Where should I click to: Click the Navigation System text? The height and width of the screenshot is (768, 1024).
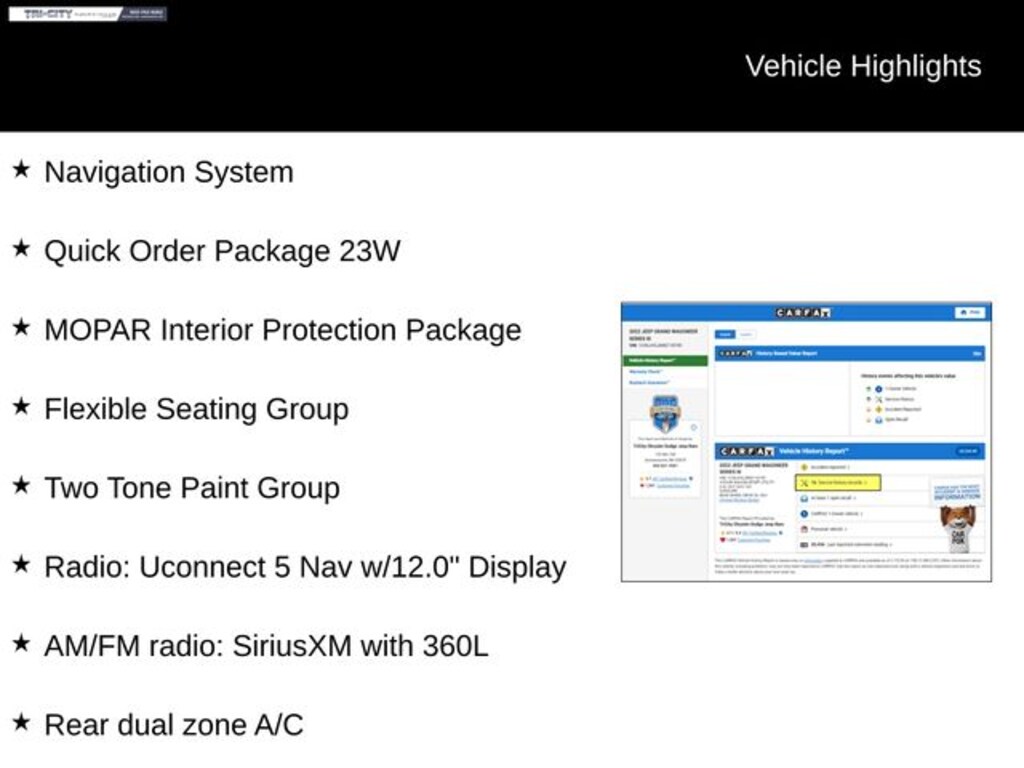click(x=168, y=172)
